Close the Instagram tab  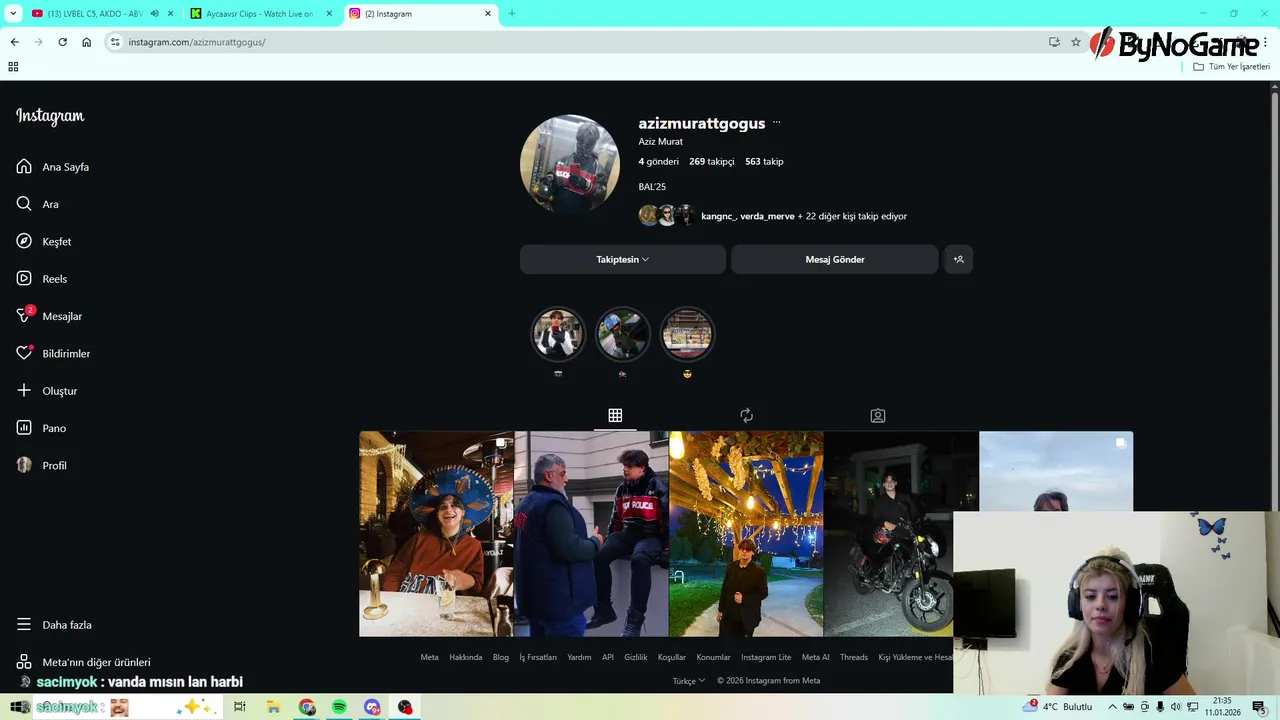pyautogui.click(x=488, y=14)
